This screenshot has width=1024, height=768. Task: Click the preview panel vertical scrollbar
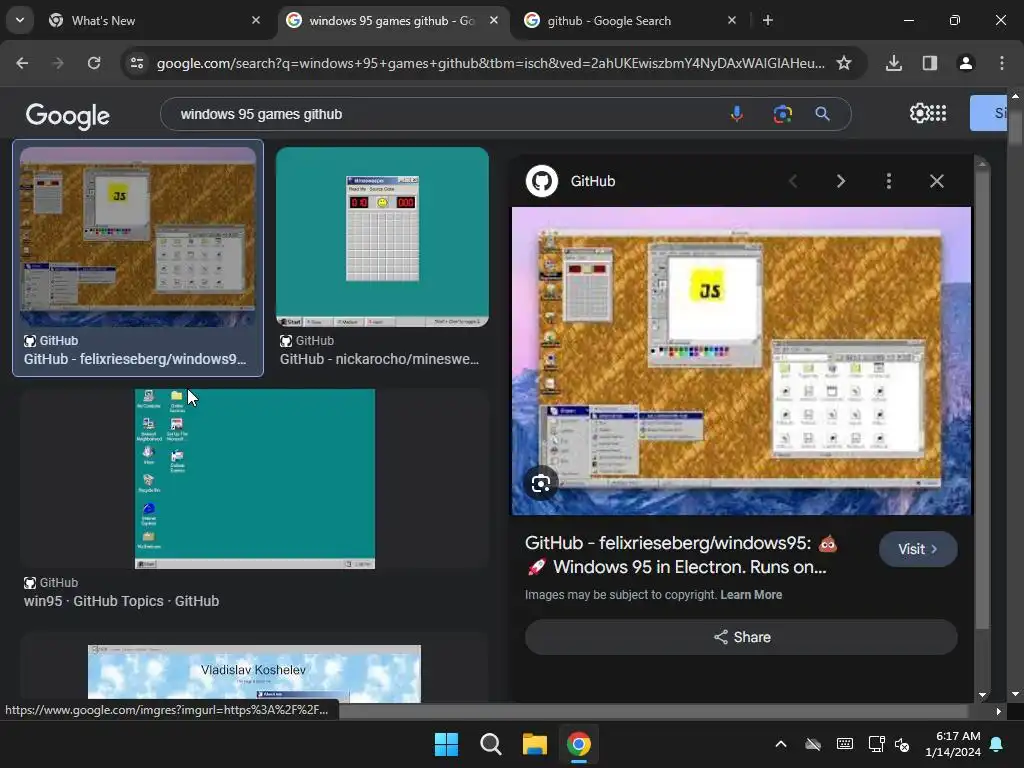[982, 398]
